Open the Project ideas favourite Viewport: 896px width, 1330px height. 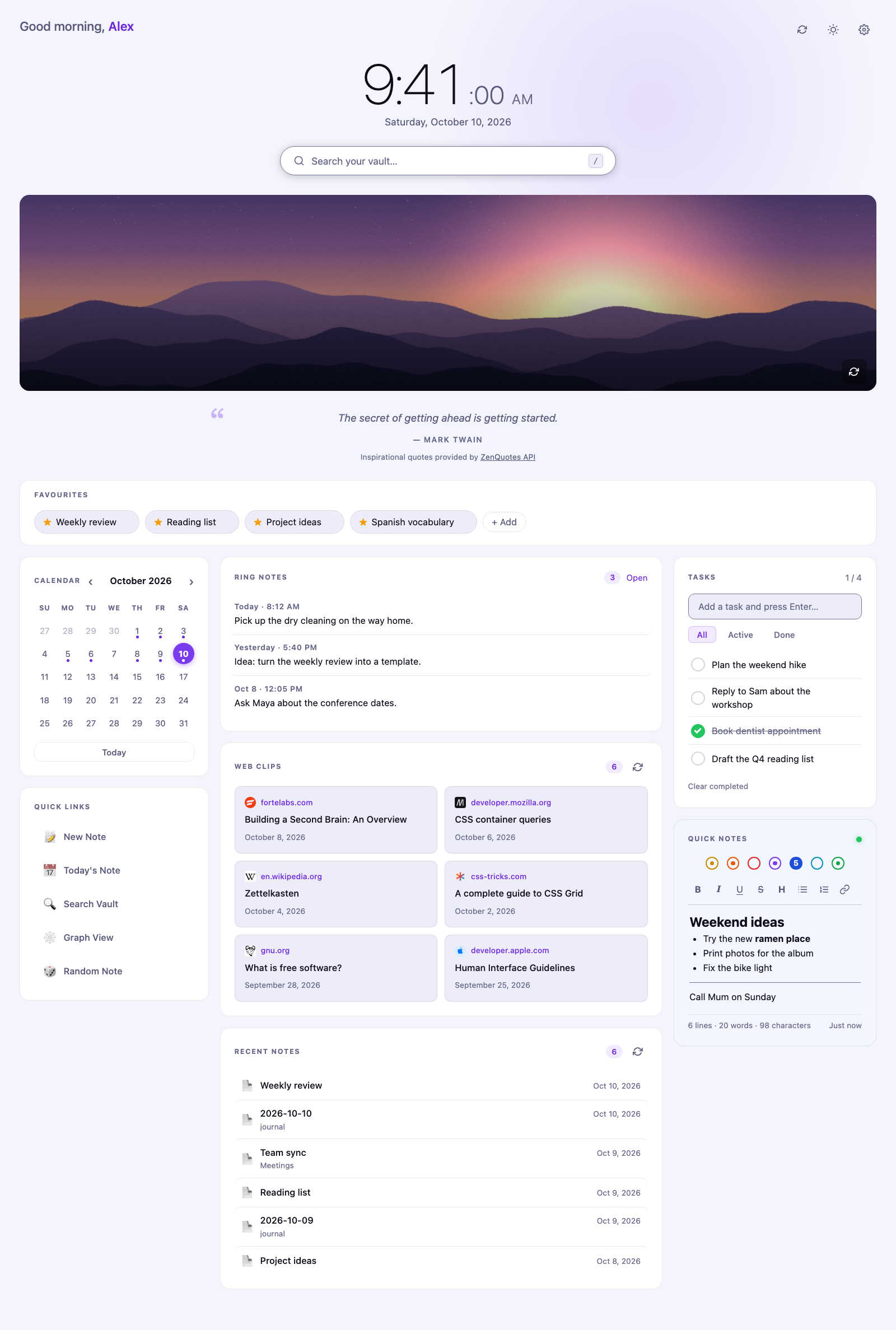tap(295, 522)
